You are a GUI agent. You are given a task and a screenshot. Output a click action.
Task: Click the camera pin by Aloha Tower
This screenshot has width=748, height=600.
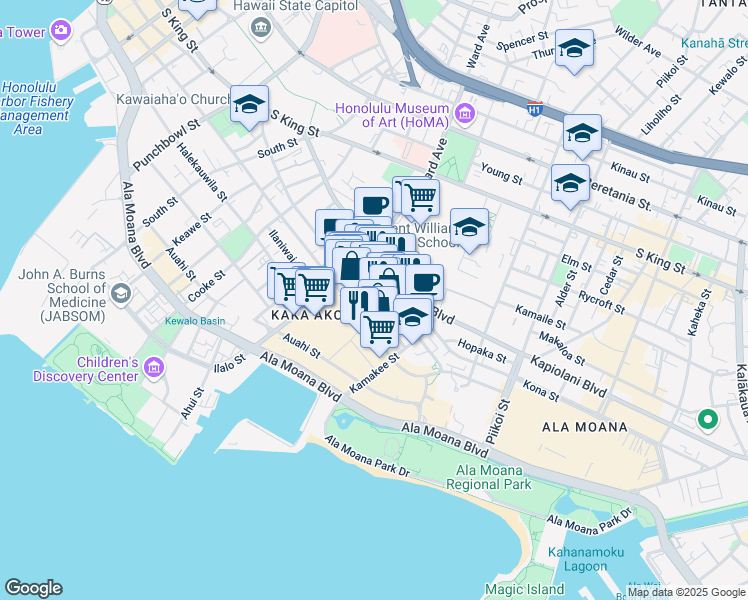(x=61, y=31)
